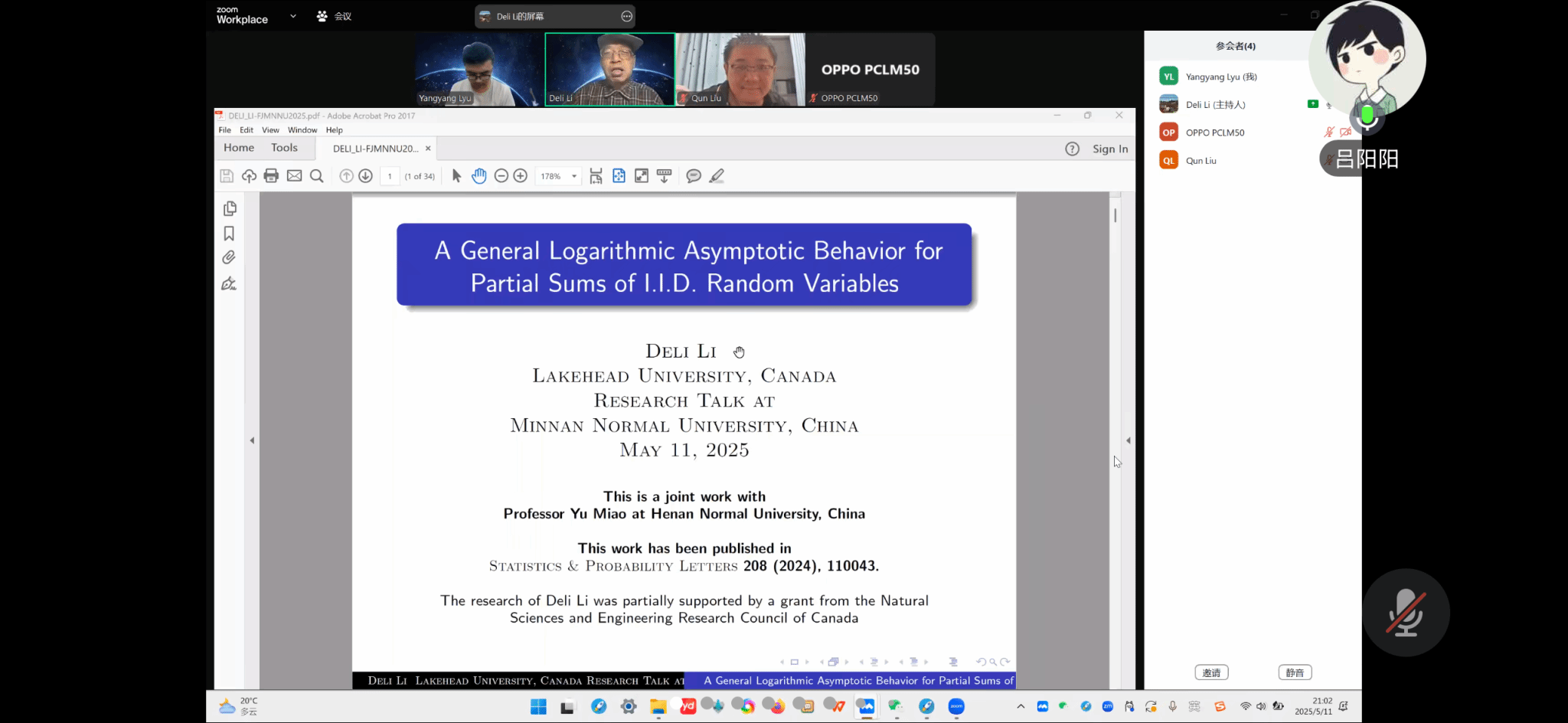Open the 178% zoom level dropdown

(x=573, y=176)
